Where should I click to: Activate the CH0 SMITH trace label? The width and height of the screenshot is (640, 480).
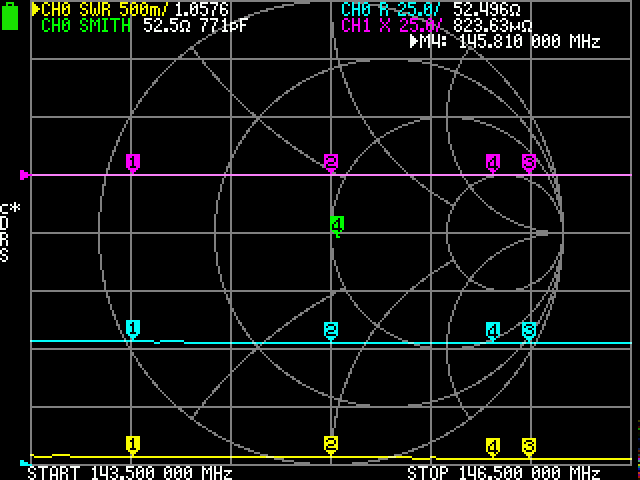(86, 25)
